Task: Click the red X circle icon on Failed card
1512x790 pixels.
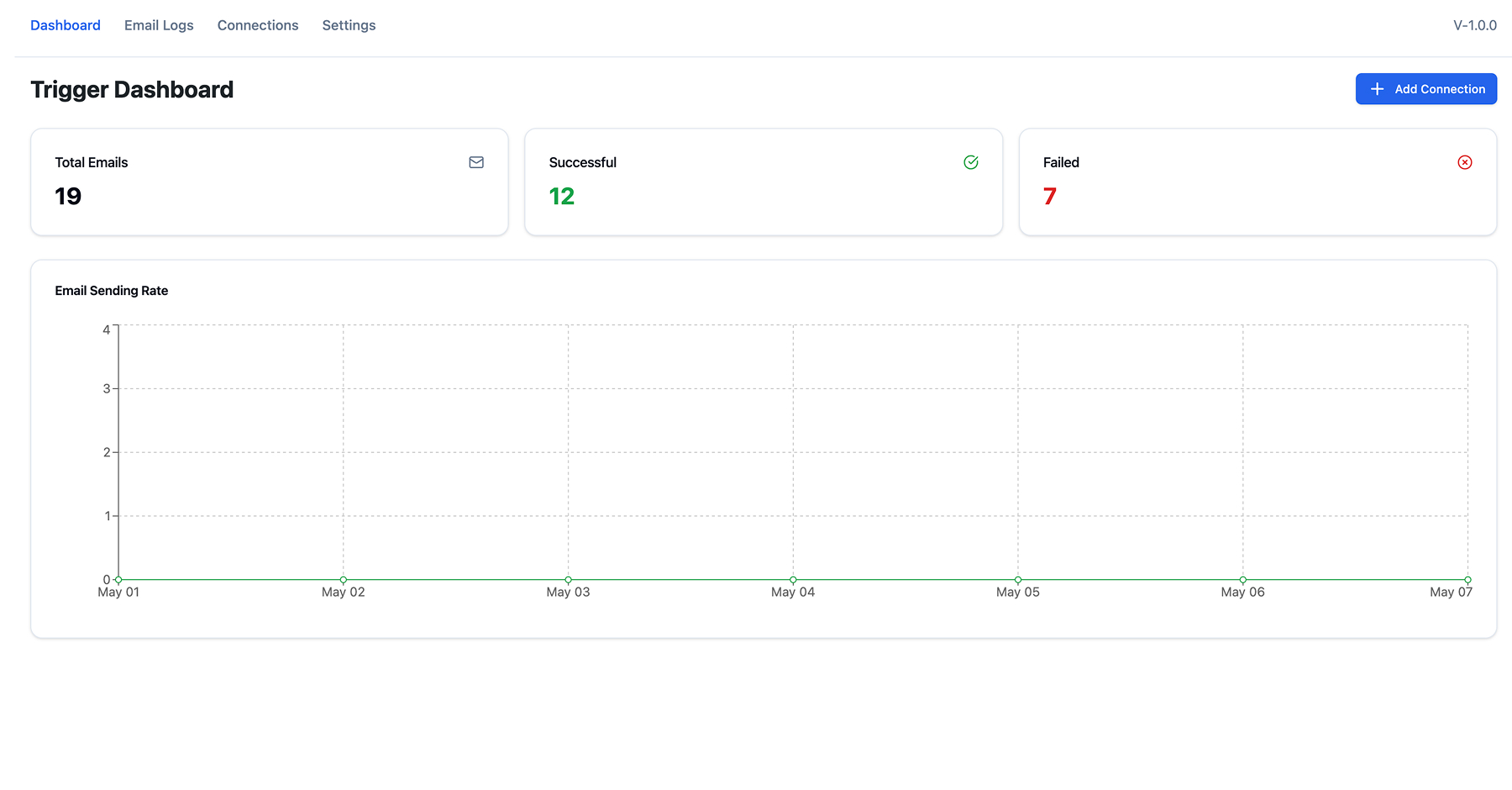Action: (x=1465, y=162)
